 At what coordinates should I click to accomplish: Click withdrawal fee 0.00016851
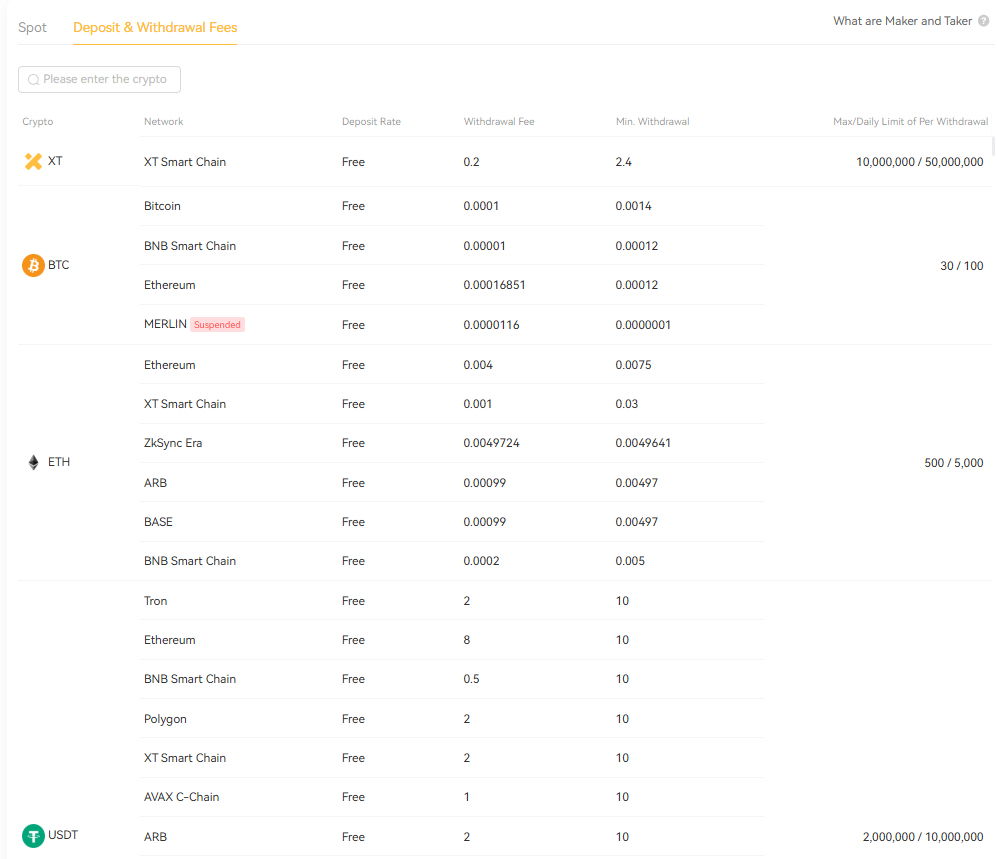click(495, 285)
